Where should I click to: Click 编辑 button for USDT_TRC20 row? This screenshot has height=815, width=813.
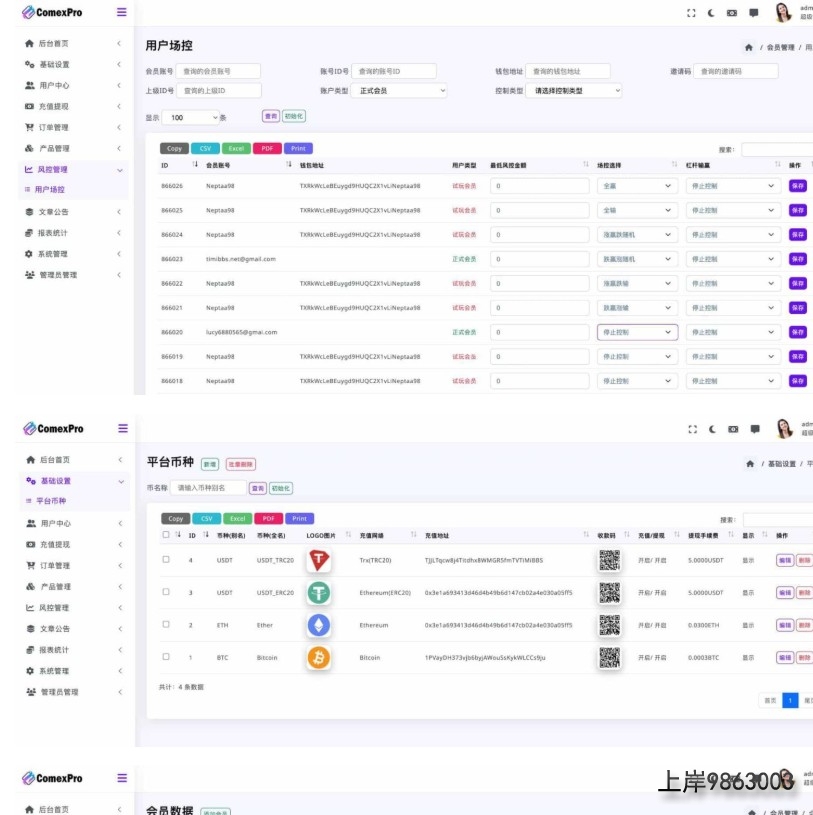[784, 560]
